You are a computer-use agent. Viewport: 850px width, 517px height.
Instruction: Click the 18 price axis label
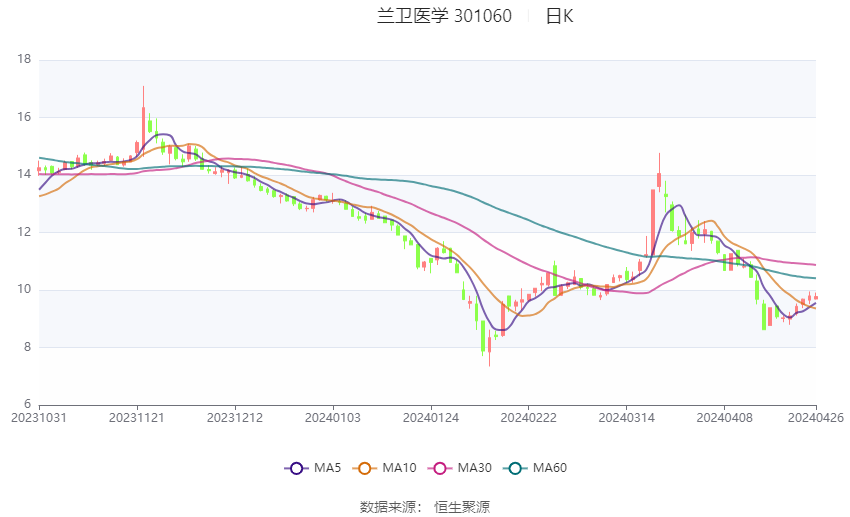point(25,60)
